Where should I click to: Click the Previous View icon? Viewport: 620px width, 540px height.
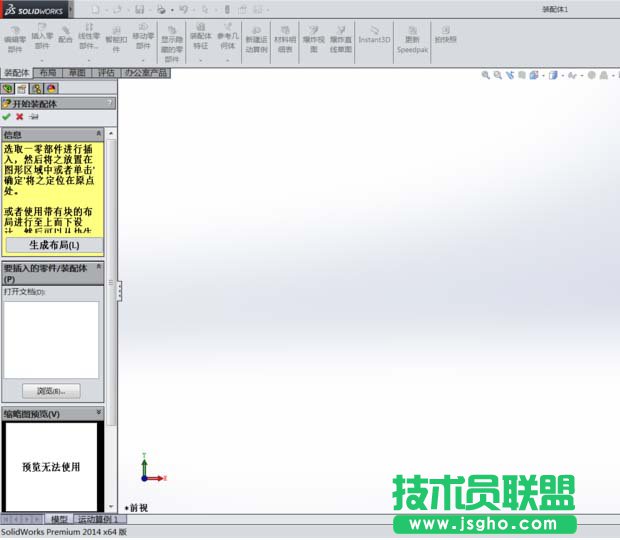[x=510, y=75]
